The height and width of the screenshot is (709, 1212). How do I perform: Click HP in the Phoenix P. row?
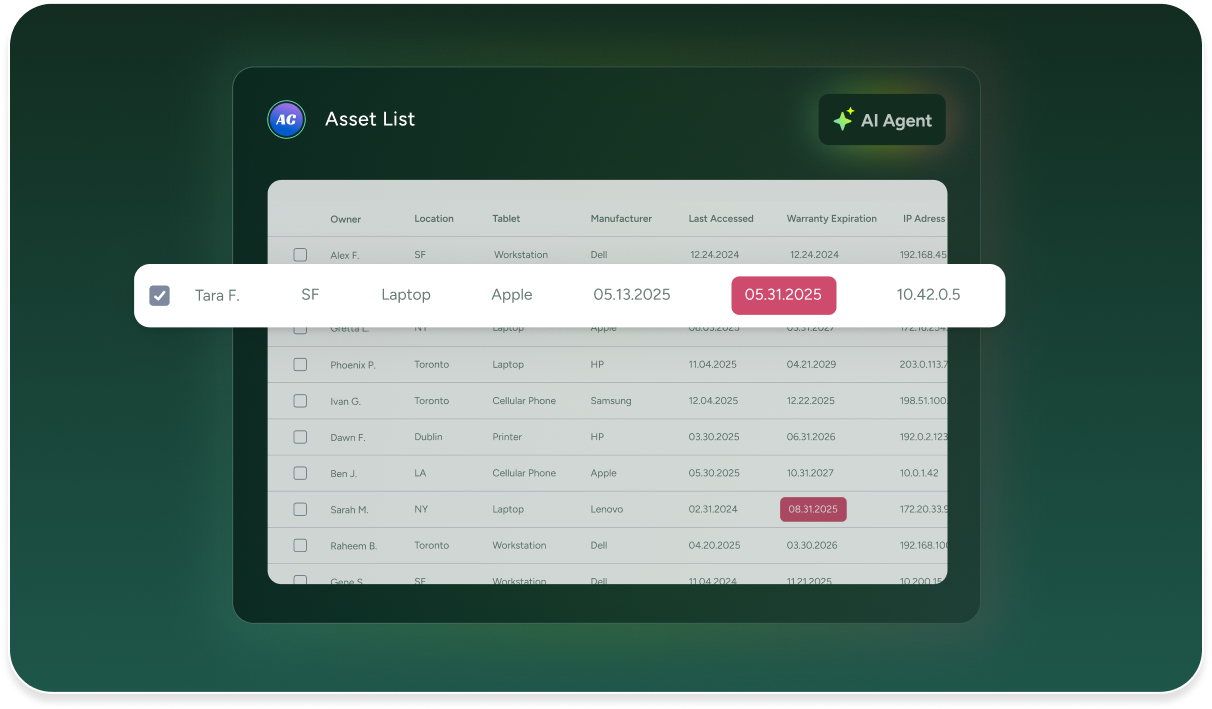(x=597, y=365)
